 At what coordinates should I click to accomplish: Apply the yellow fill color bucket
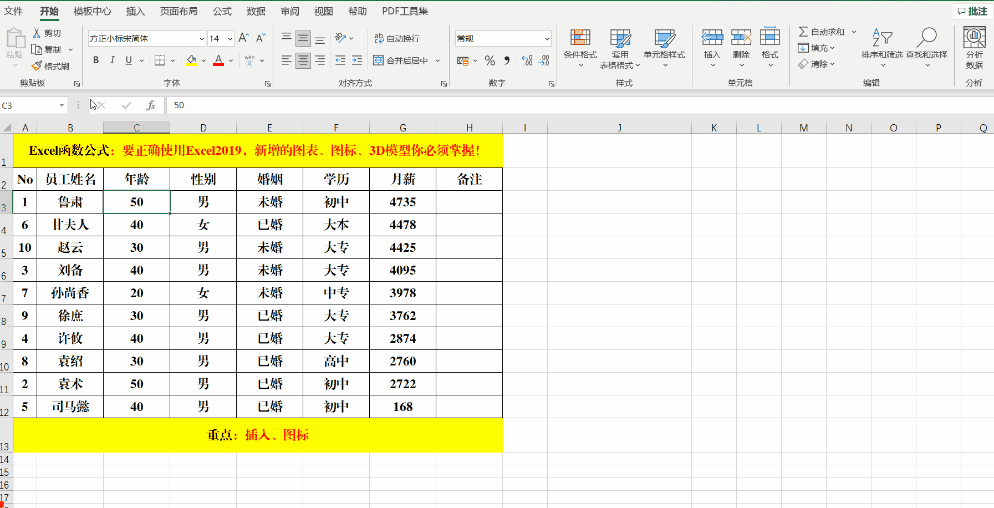tap(191, 60)
